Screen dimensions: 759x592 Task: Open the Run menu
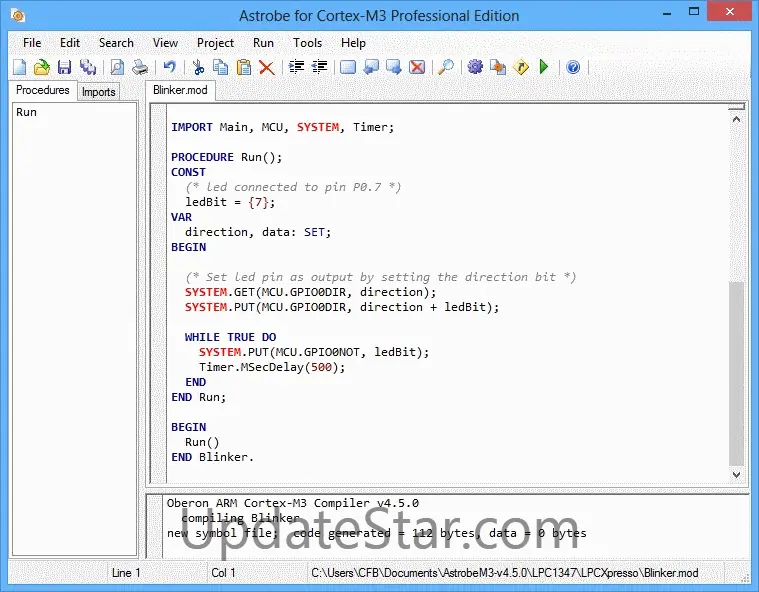(x=263, y=43)
